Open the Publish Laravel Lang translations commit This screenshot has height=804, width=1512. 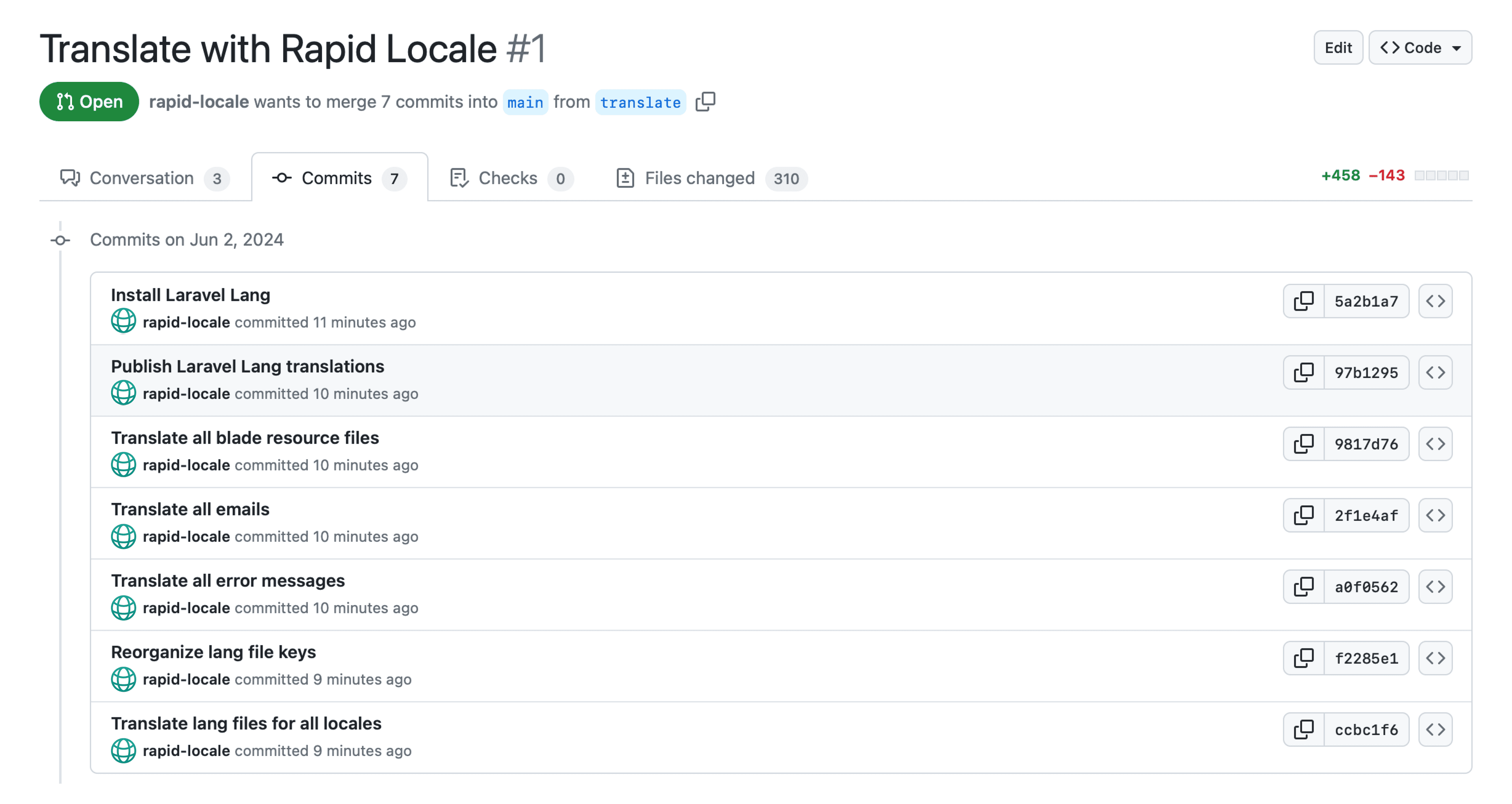[247, 366]
